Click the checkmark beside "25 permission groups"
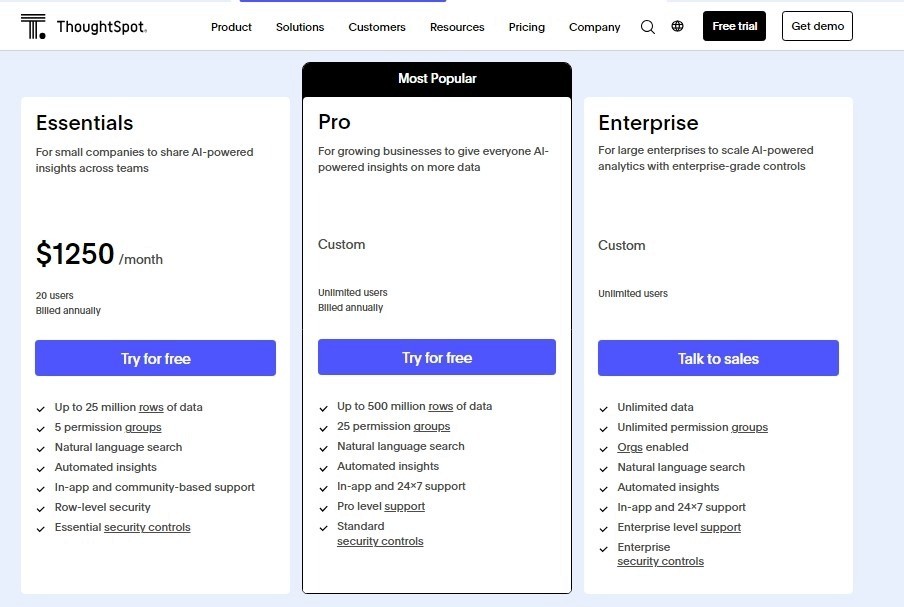This screenshot has height=607, width=904. tap(322, 427)
